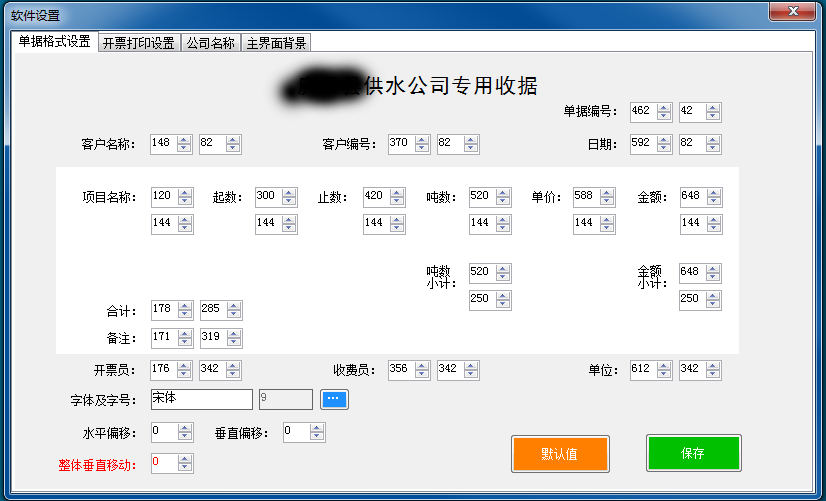Increase the 水平偏移 value with up arrow
Image resolution: width=826 pixels, height=501 pixels.
184,429
